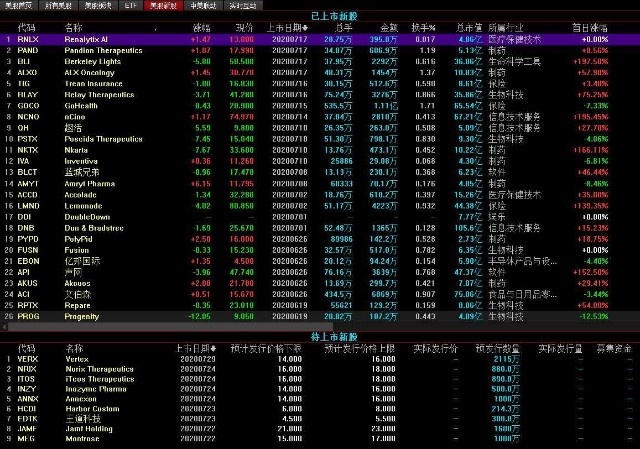
Task: Select the EBON ticker code
Action: point(29,261)
